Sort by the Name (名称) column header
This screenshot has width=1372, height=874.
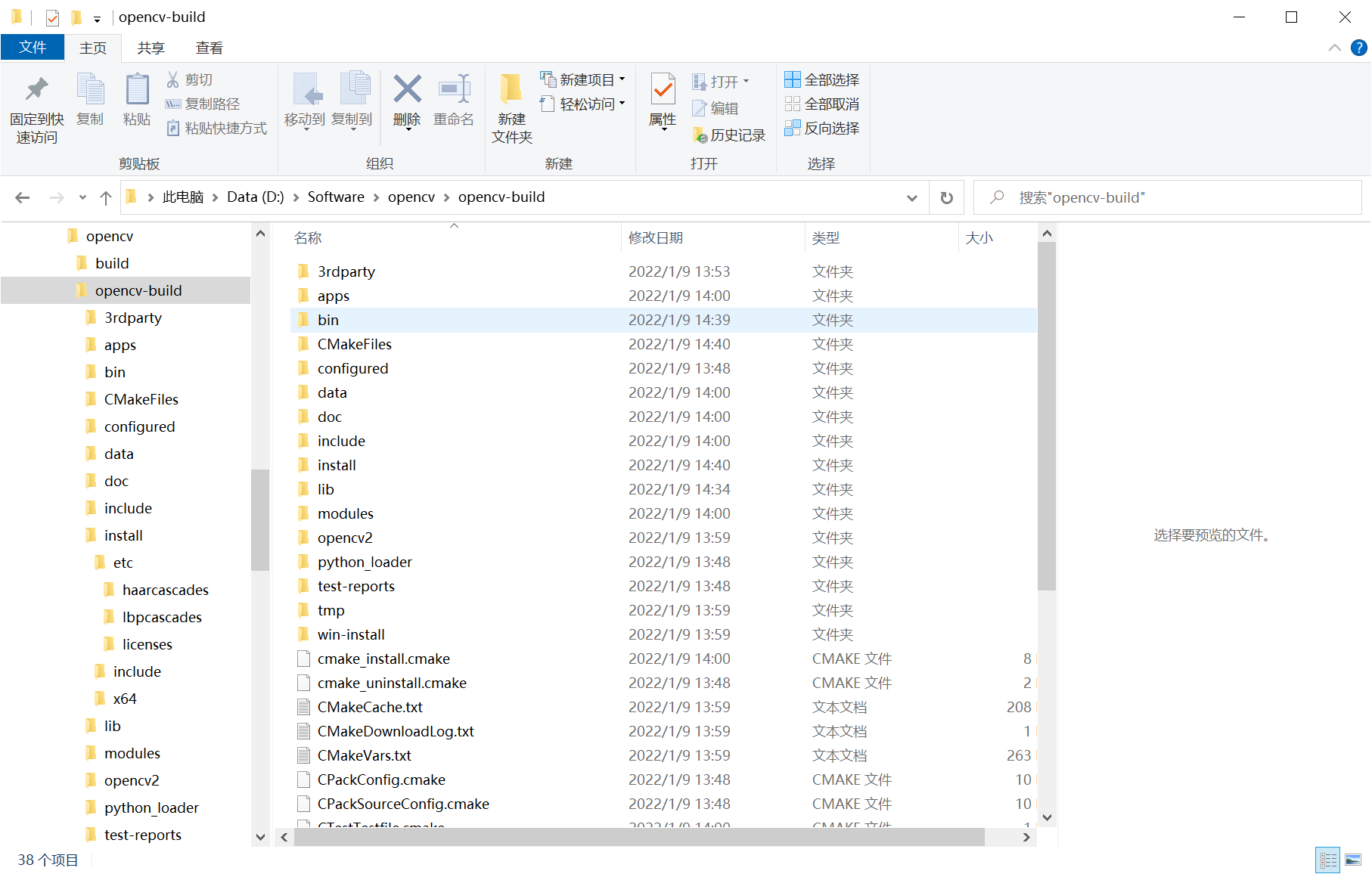click(x=454, y=237)
